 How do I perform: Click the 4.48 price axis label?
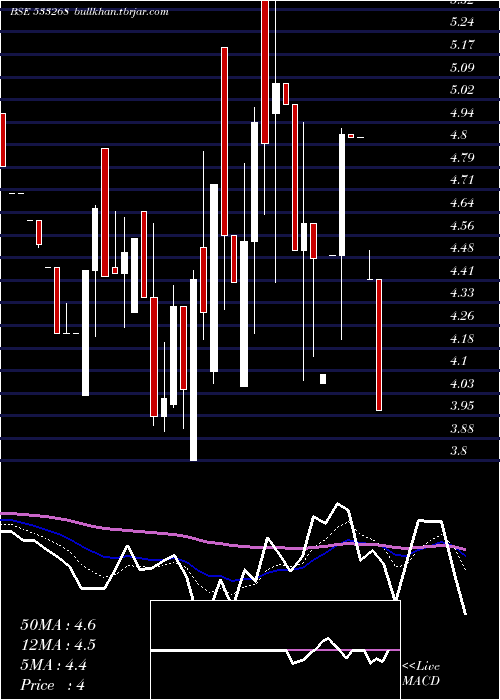pos(462,248)
